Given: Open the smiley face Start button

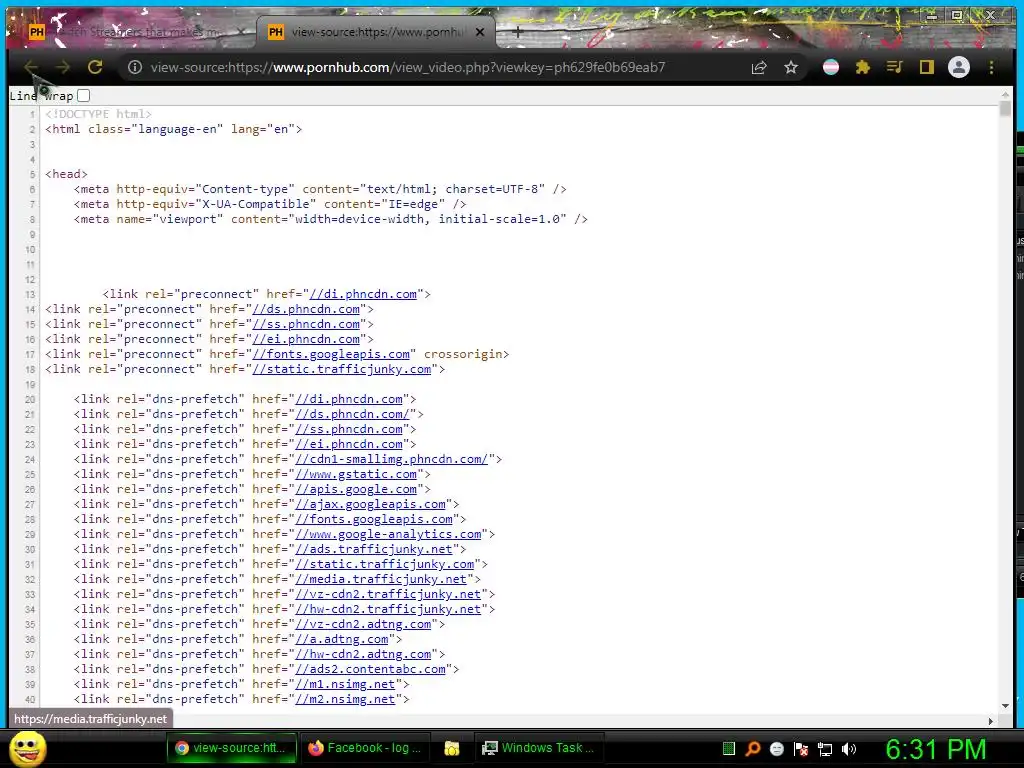Looking at the screenshot, I should tap(28, 748).
